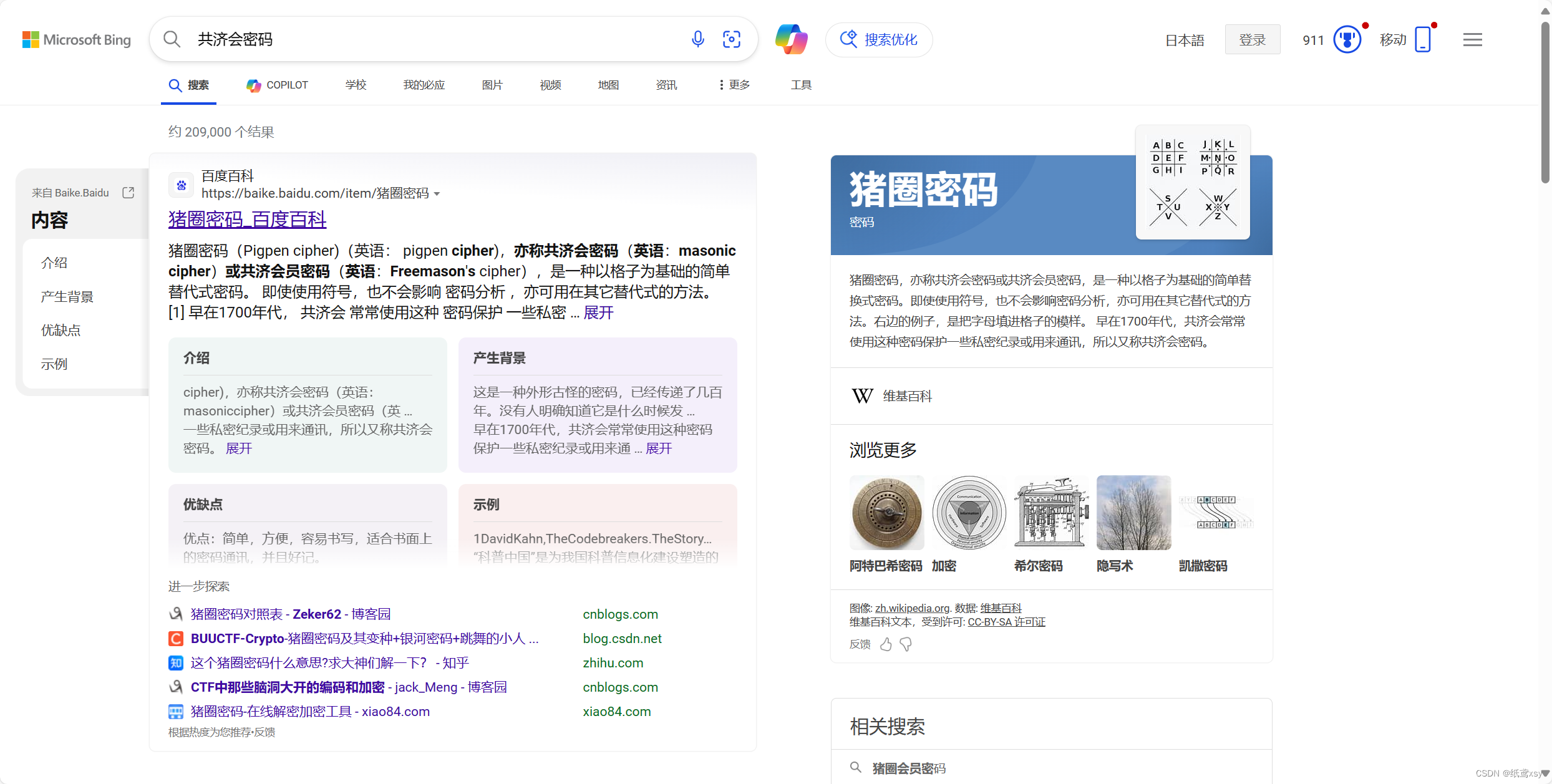Click the microphone voice search icon
This screenshot has height=784, width=1552.
coord(697,39)
